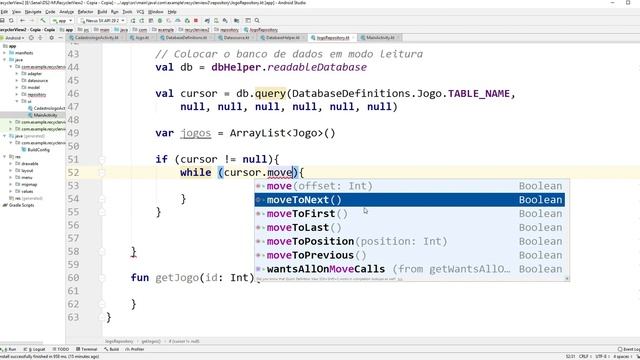
Task: Click the repository breadcrumb folder
Action: (227, 30)
